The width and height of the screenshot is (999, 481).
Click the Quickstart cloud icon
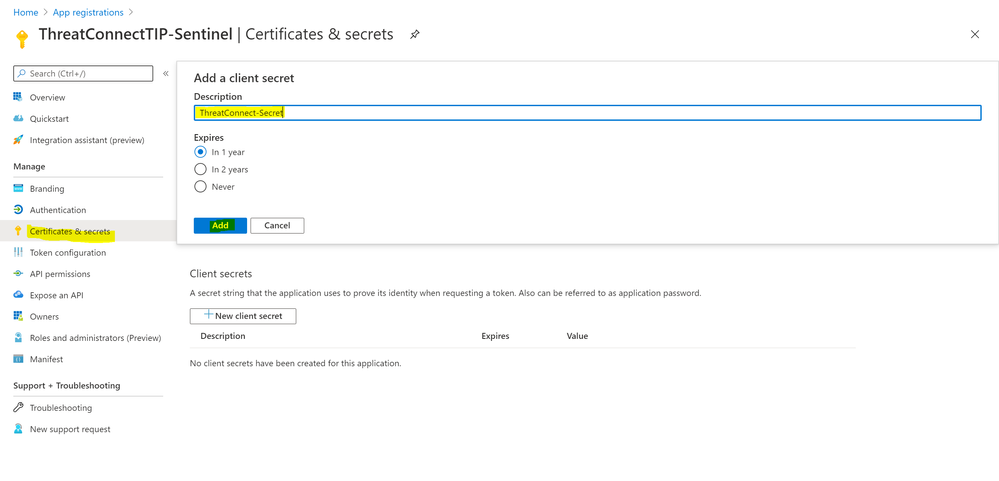pos(18,118)
